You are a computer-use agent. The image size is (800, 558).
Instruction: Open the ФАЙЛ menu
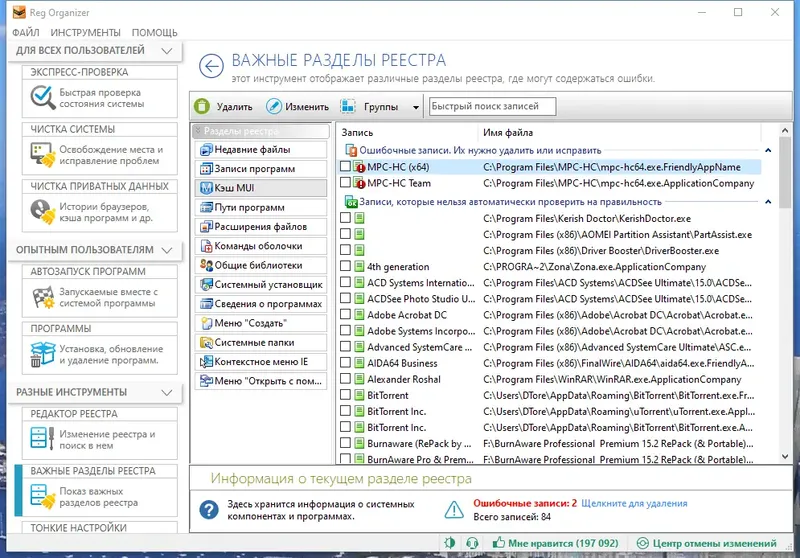click(26, 33)
